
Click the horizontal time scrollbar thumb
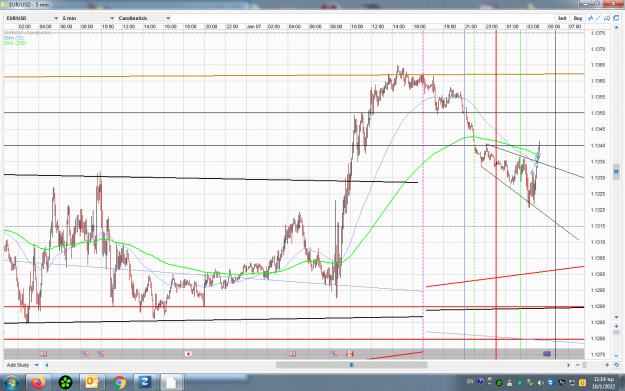click(352, 365)
